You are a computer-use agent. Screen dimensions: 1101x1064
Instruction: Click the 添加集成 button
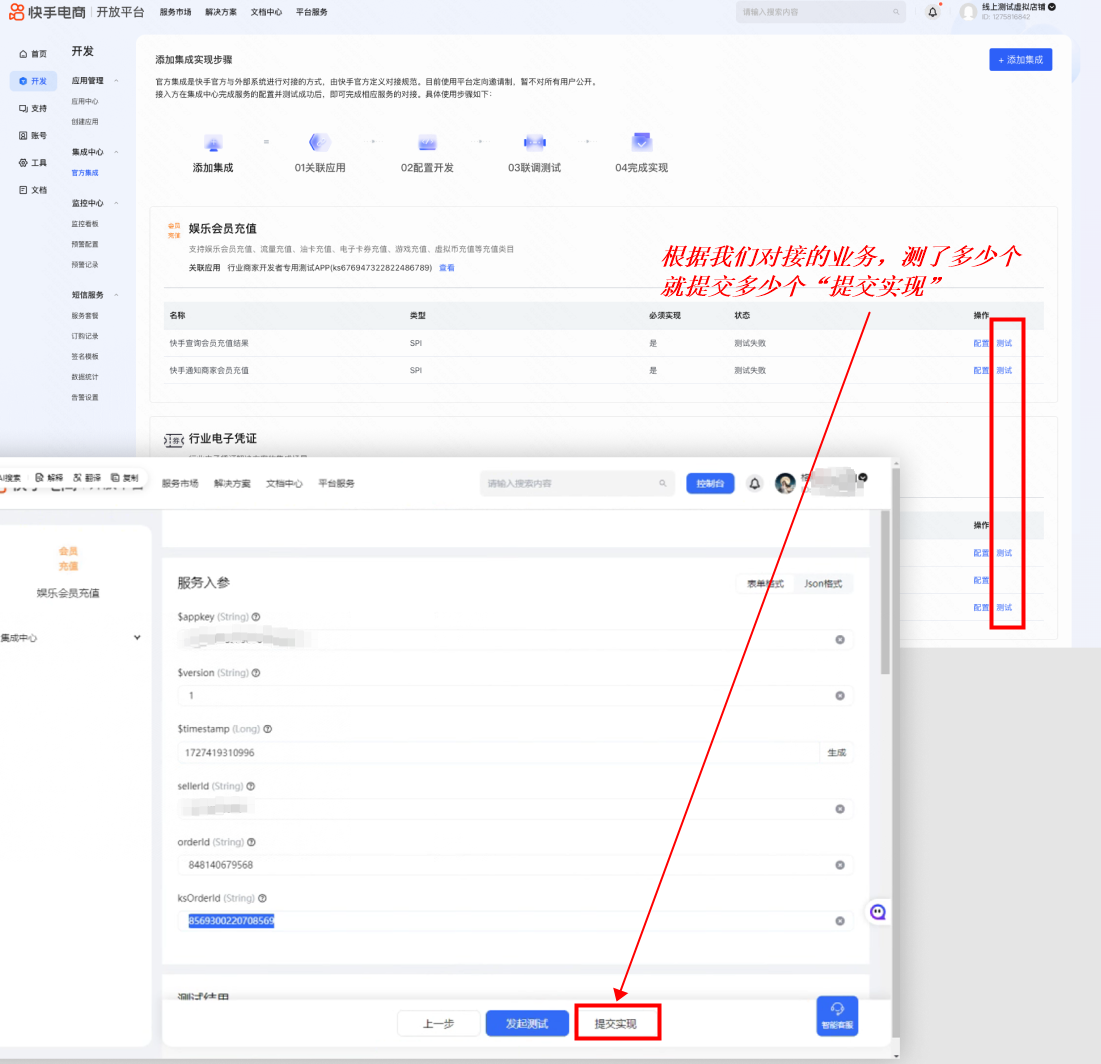tap(1020, 60)
